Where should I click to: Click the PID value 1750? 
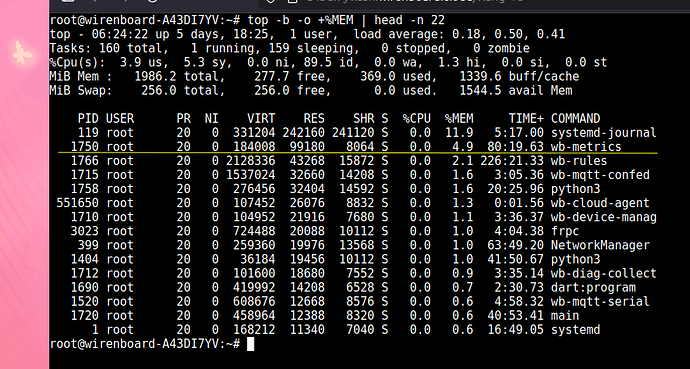(x=85, y=147)
